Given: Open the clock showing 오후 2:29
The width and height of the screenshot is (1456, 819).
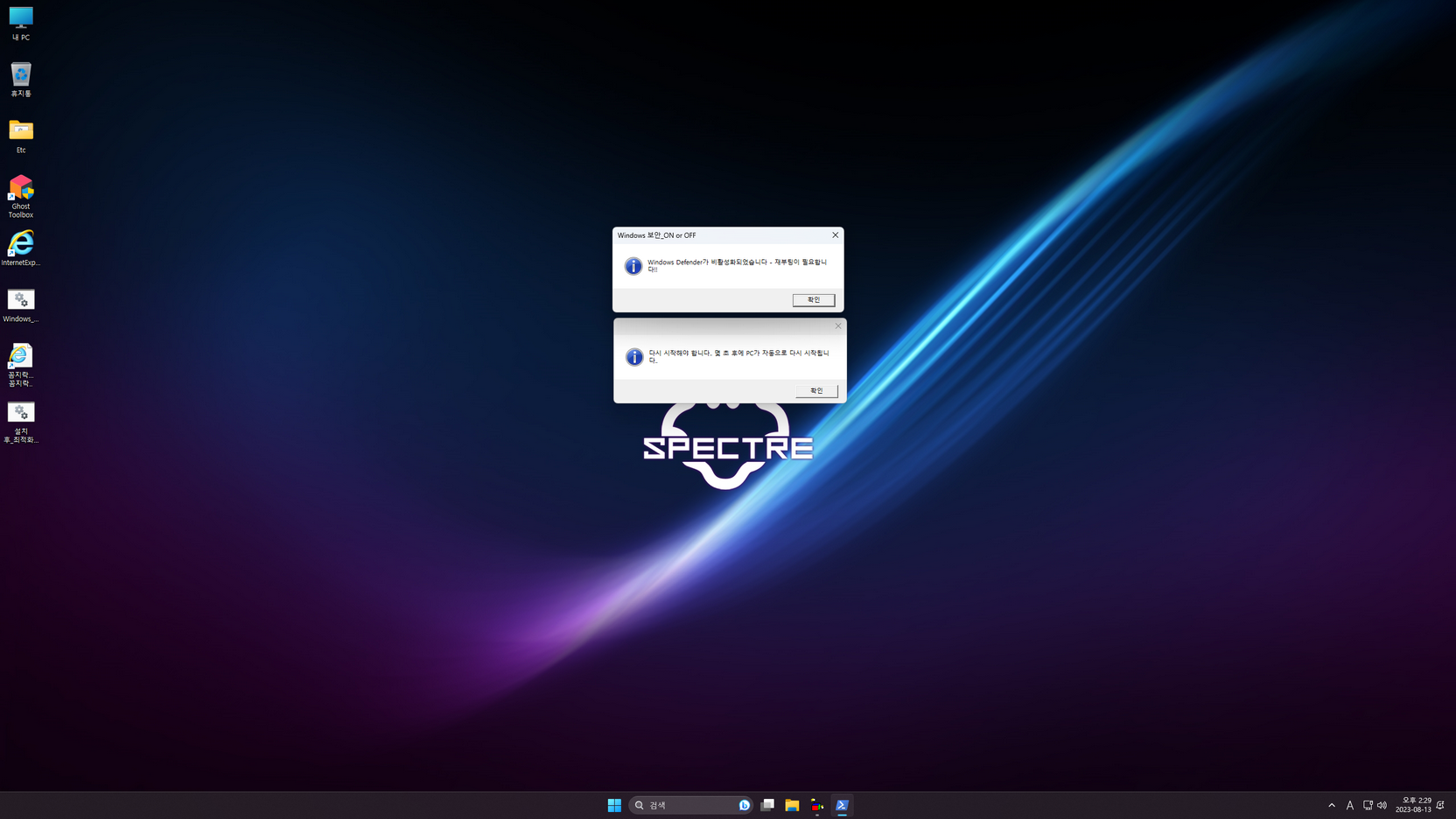Looking at the screenshot, I should [1414, 805].
